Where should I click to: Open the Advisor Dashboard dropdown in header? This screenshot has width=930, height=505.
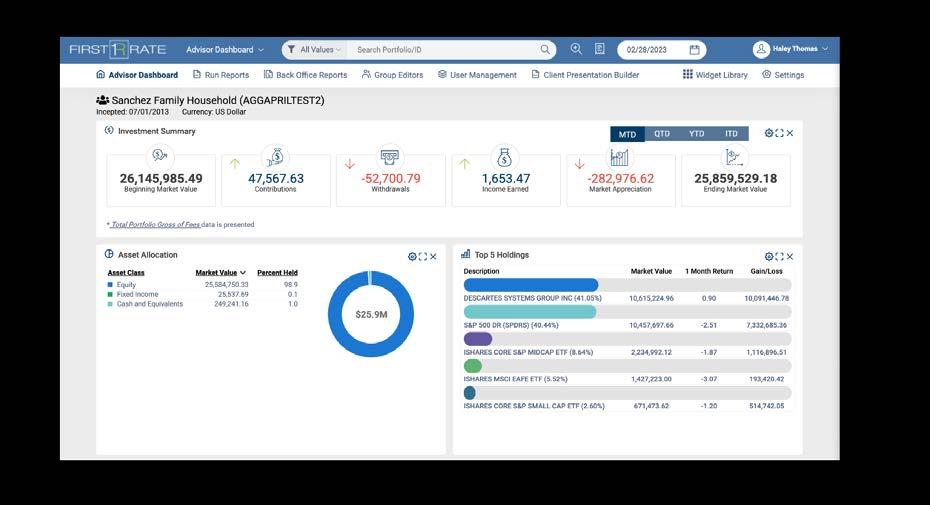click(225, 50)
